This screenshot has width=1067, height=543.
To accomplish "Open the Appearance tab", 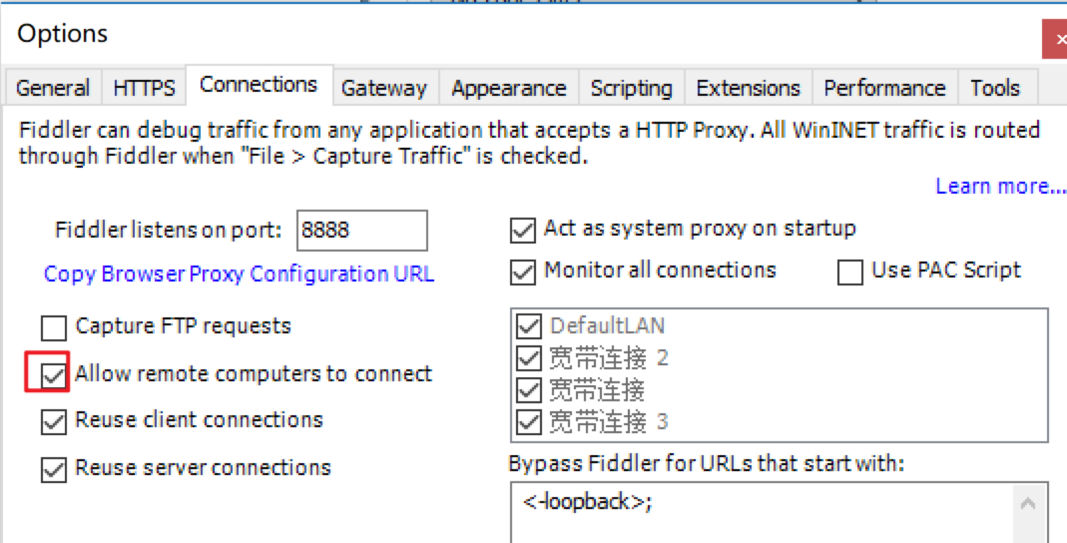I will point(508,88).
